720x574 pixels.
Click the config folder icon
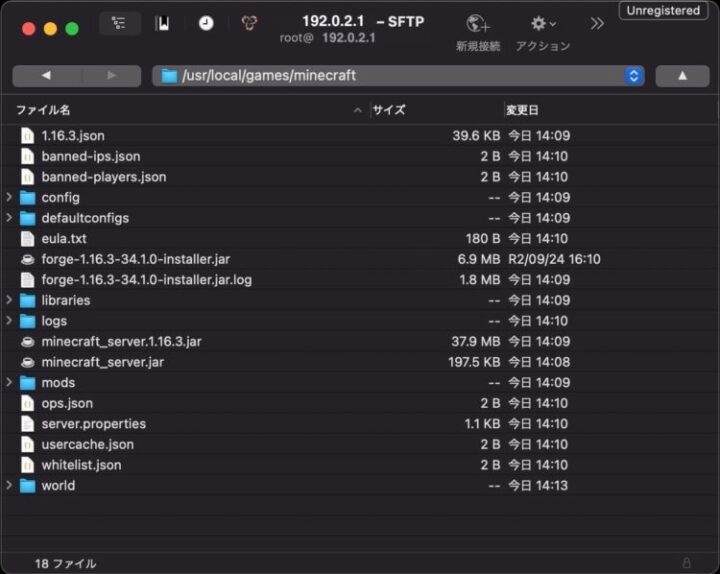pos(28,197)
